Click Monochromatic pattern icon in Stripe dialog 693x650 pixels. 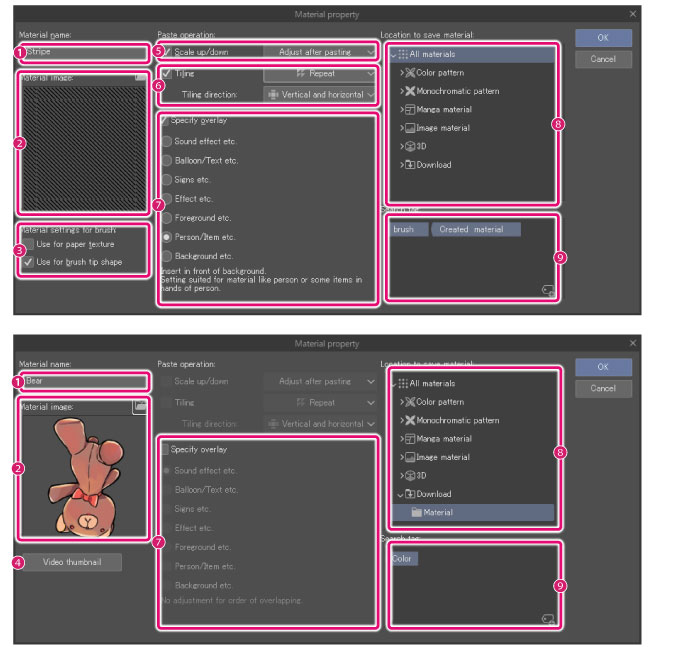pyautogui.click(x=410, y=91)
